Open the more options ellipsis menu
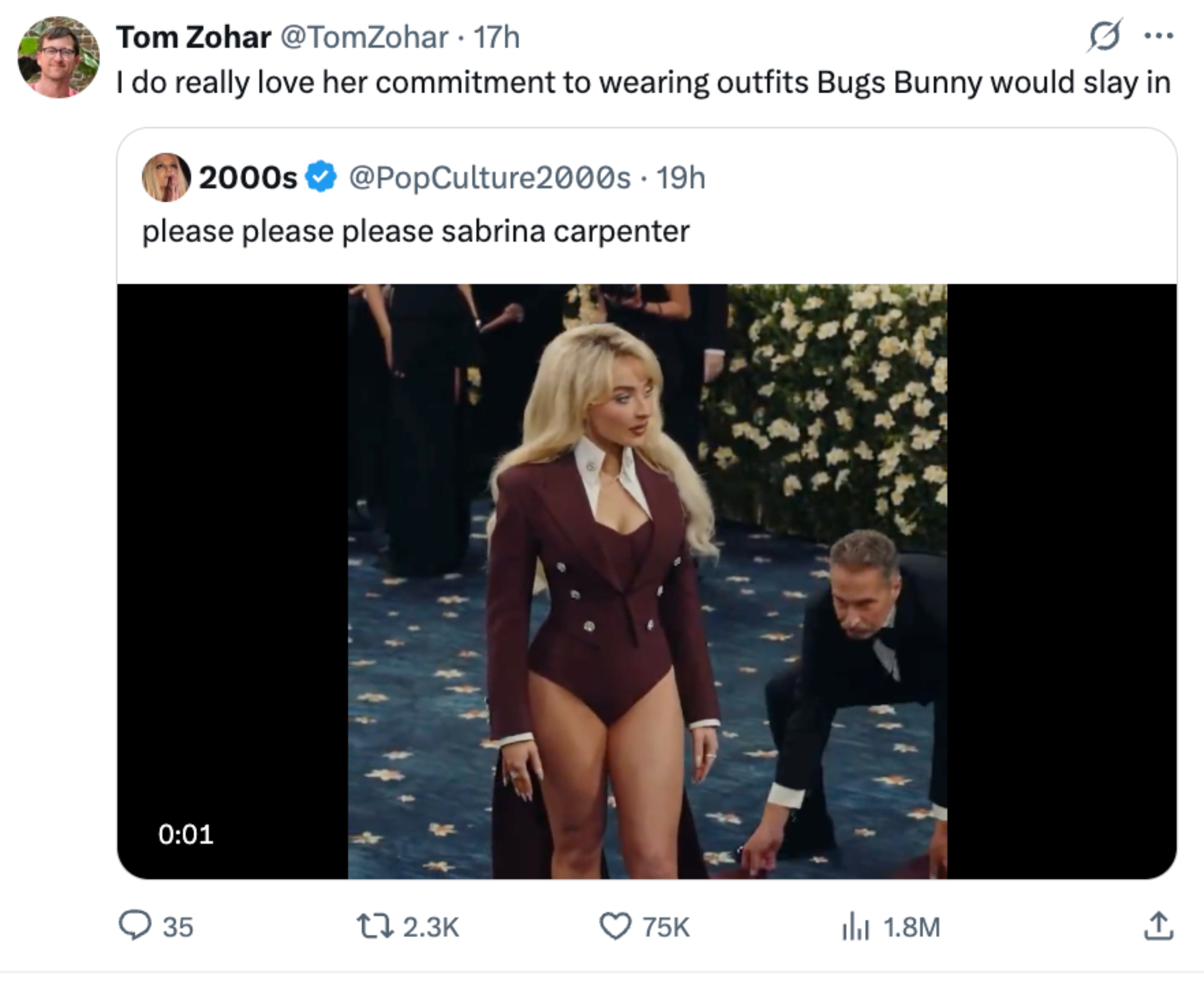 (1159, 35)
